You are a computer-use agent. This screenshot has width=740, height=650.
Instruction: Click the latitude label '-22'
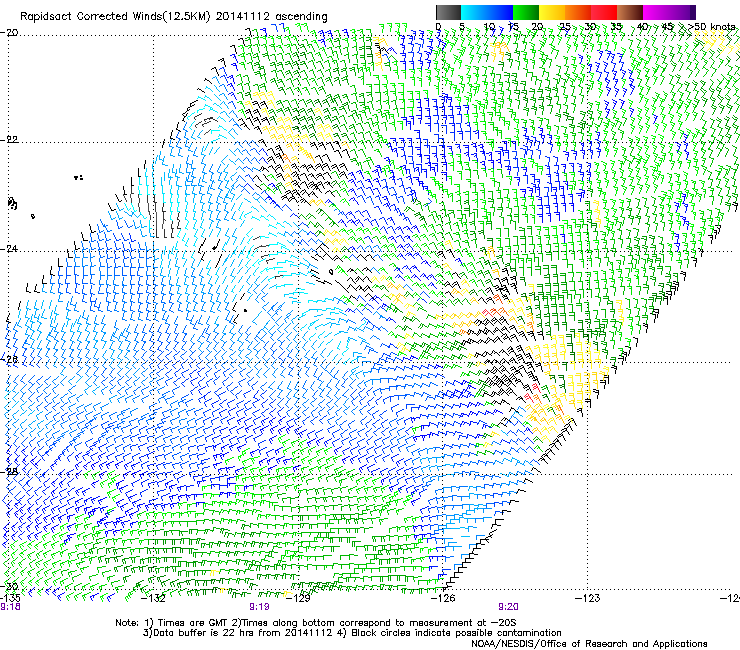[9, 140]
